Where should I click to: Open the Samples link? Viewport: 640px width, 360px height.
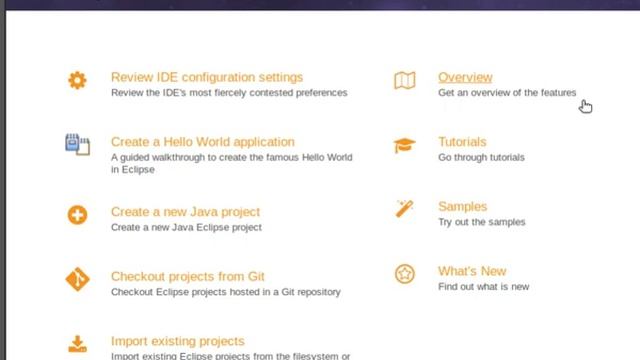coord(462,206)
